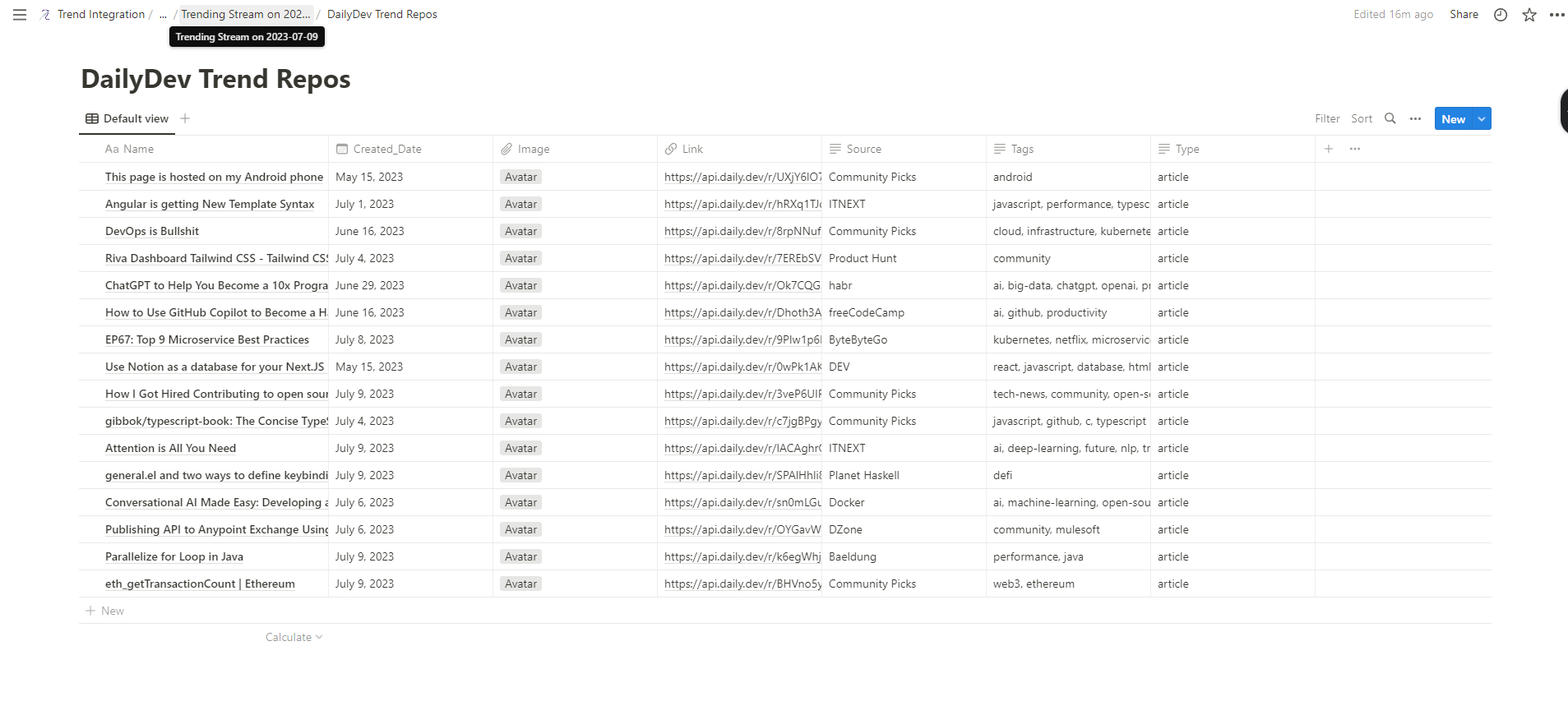Expand collapsed breadcrumb ellipsis

163,15
